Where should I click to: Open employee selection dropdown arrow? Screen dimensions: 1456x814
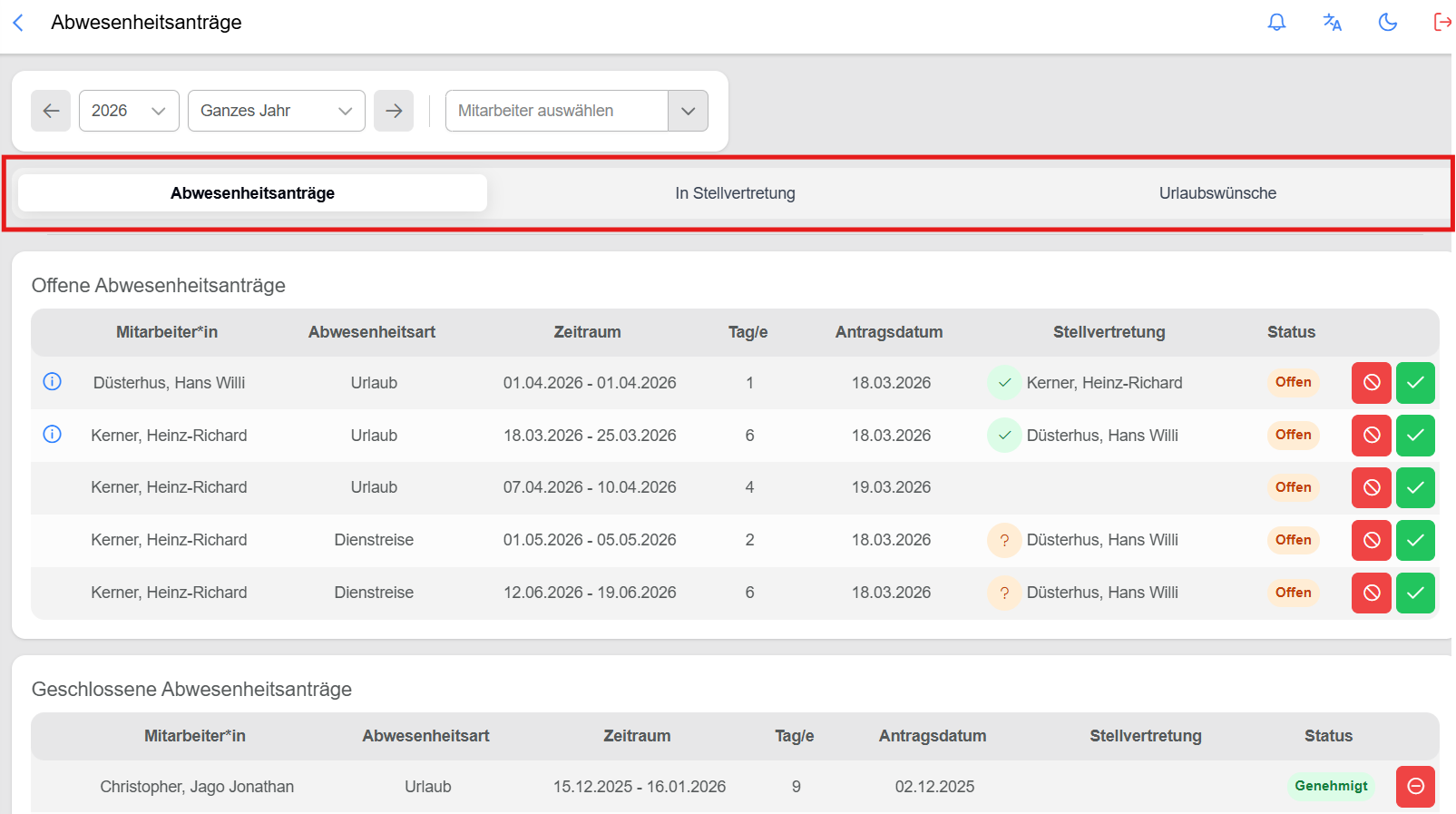[x=688, y=111]
